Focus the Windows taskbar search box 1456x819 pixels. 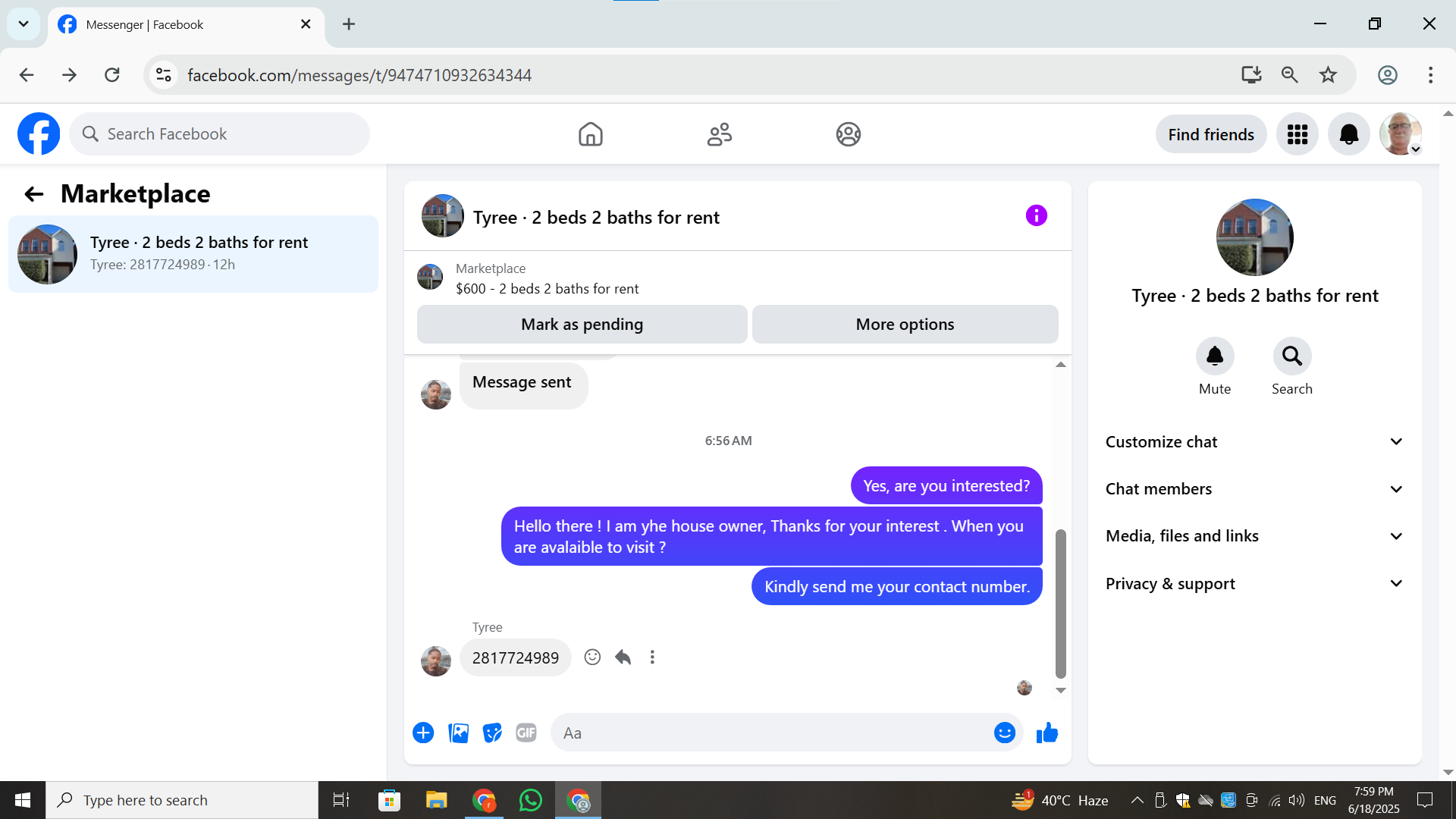(182, 800)
